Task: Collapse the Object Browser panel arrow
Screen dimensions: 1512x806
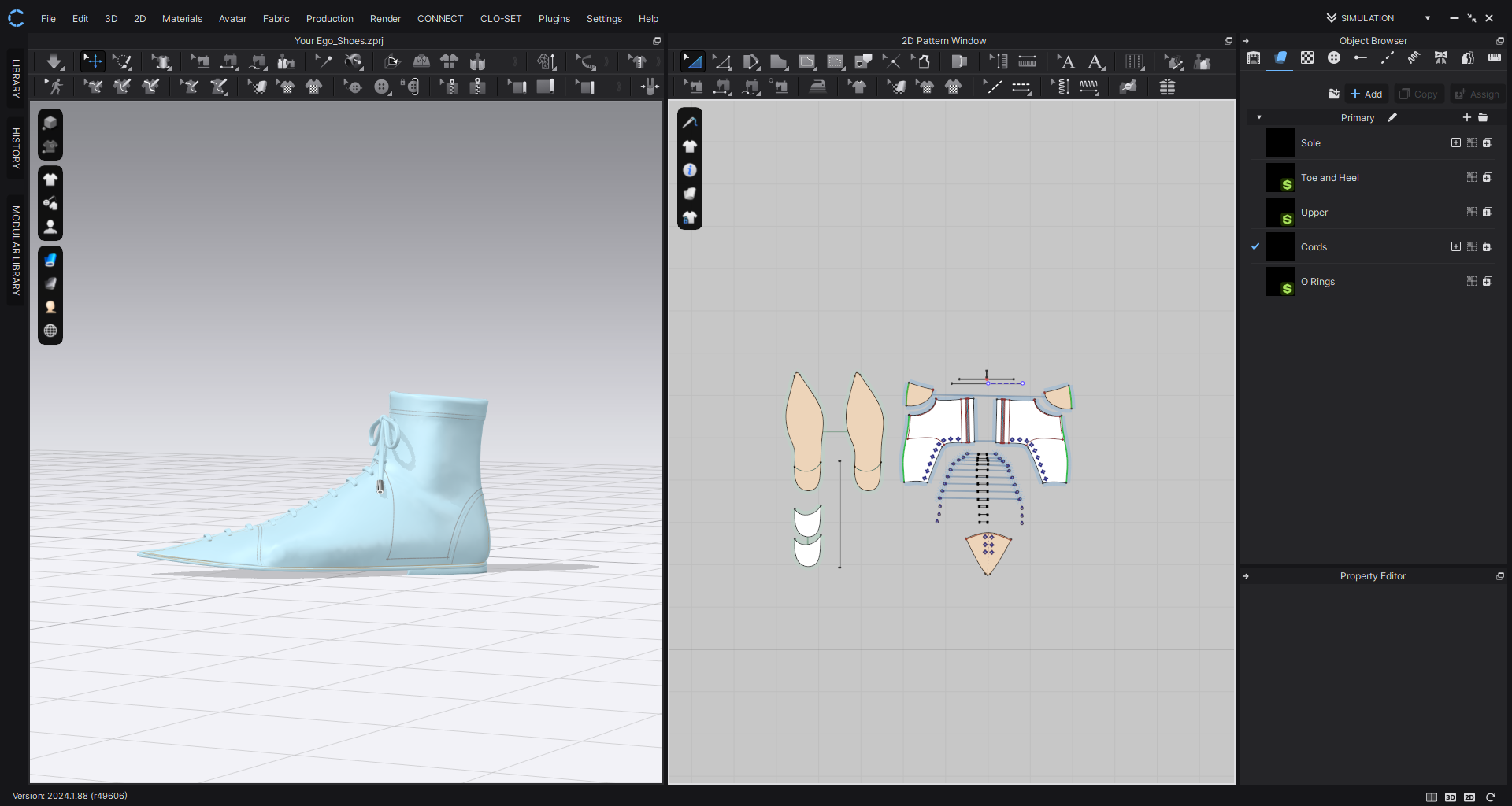Action: click(1246, 41)
